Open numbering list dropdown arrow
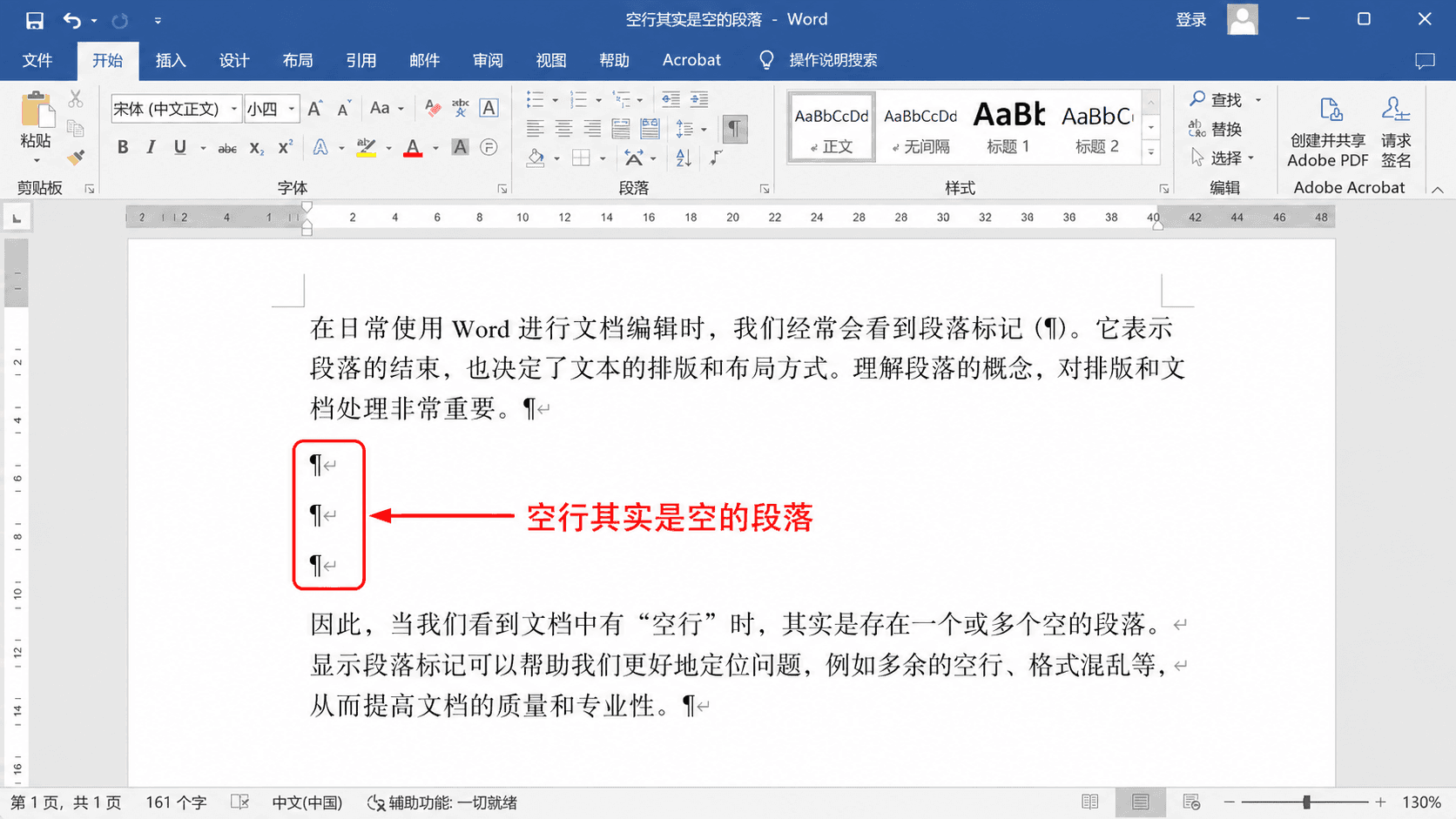This screenshot has width=1456, height=819. click(x=598, y=100)
